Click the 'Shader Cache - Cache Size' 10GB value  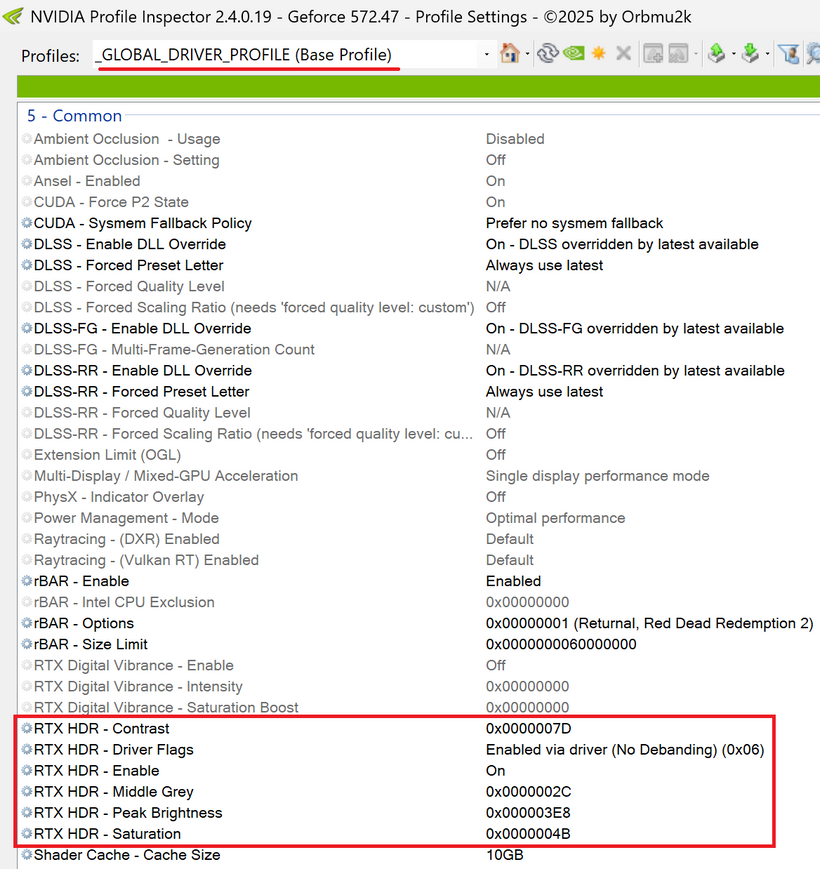504,855
